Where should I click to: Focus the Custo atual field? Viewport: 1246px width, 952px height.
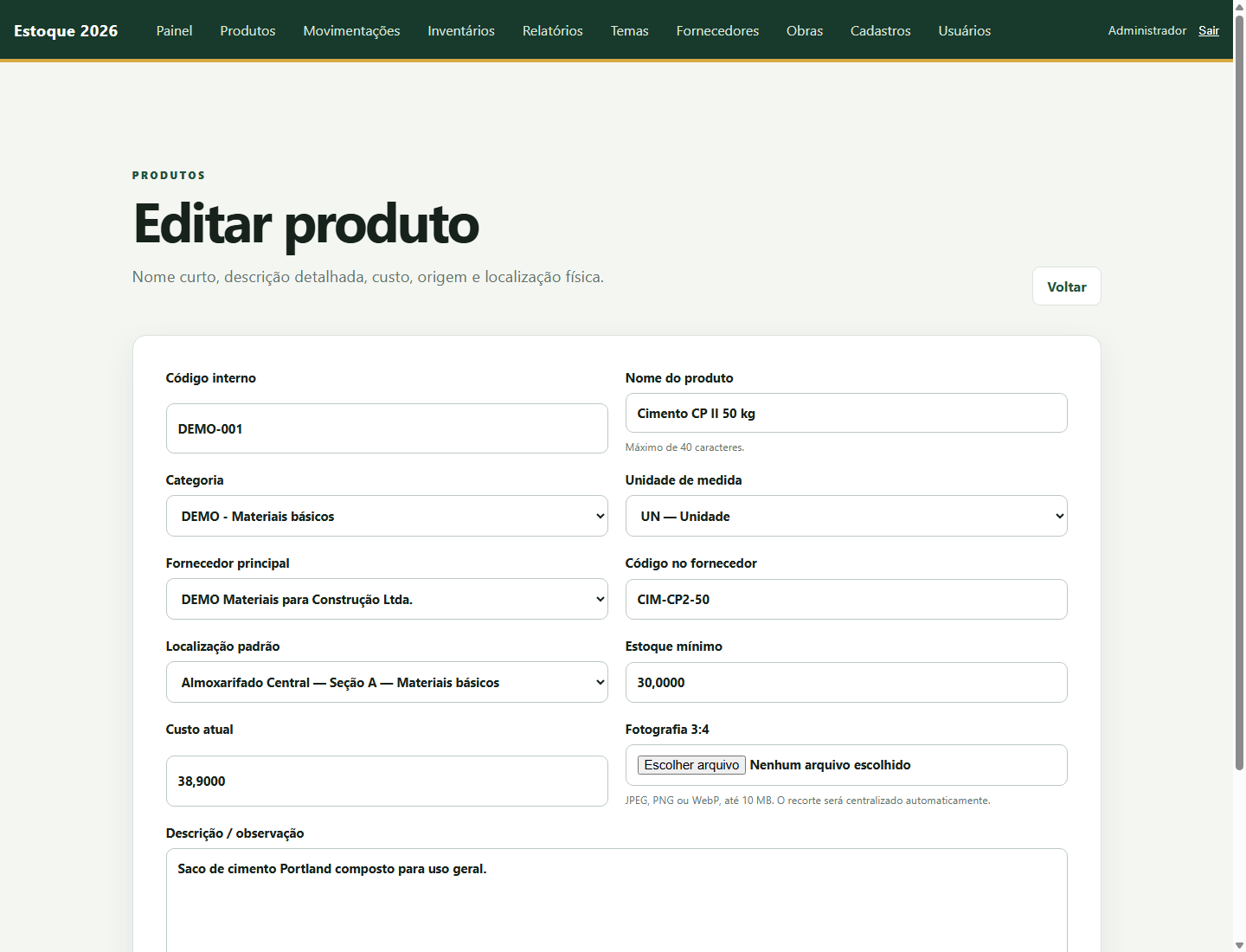pos(387,781)
